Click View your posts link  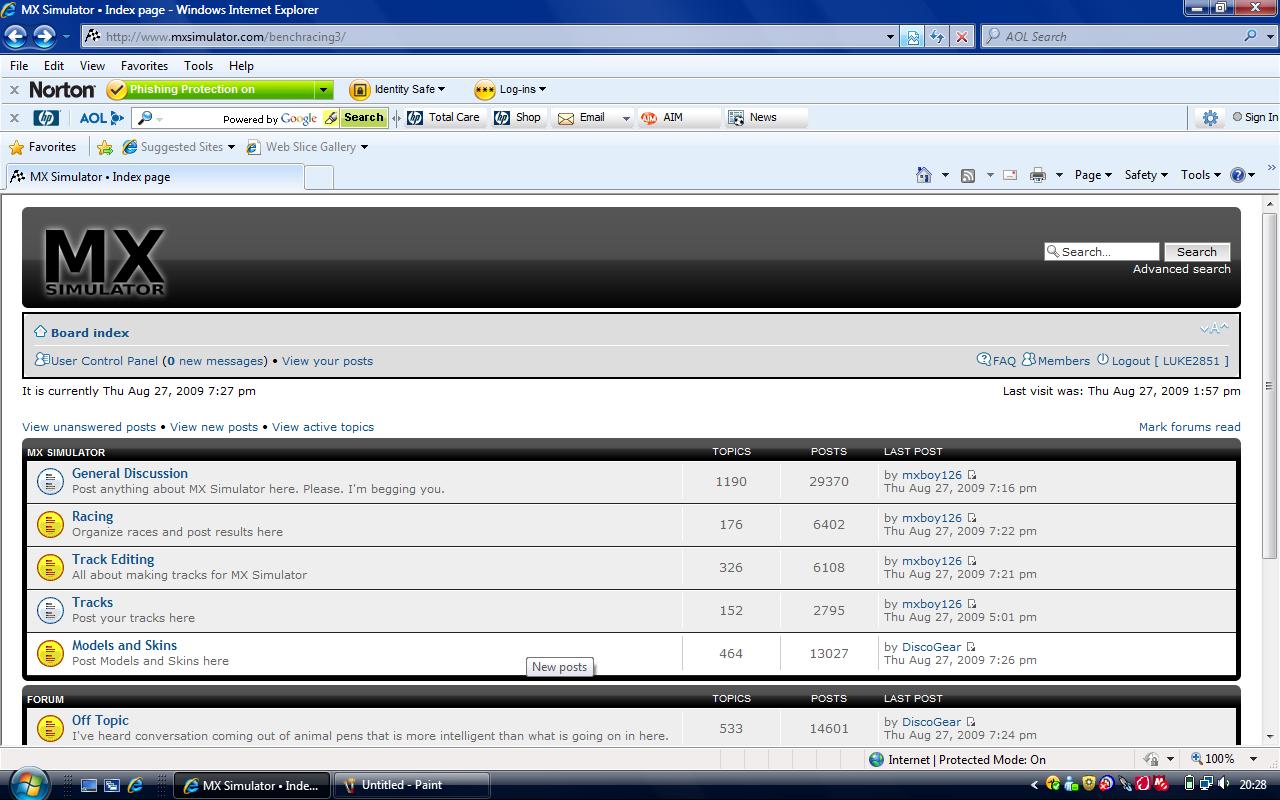click(x=327, y=361)
